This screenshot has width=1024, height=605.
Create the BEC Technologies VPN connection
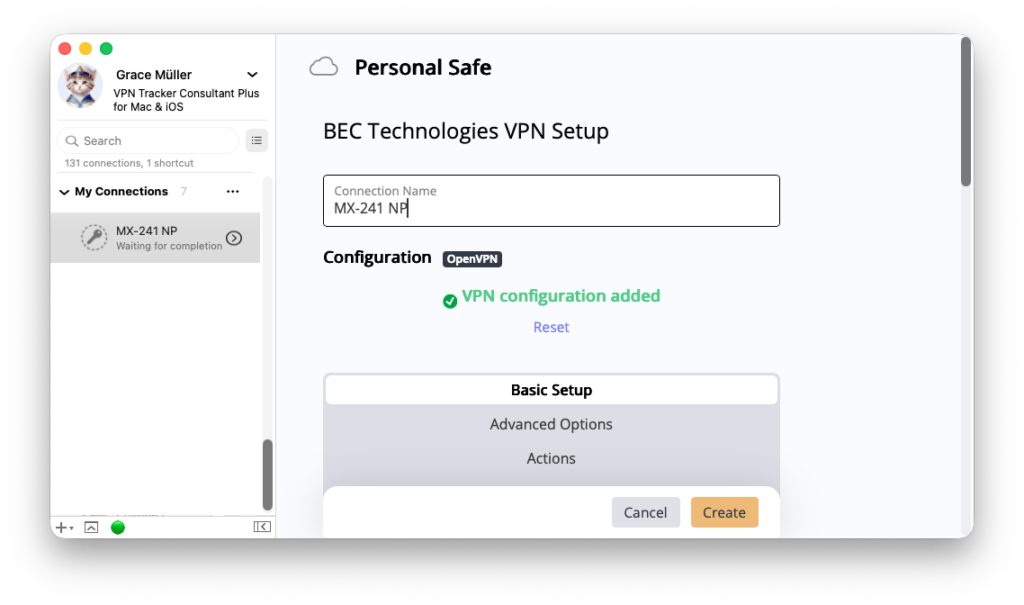coord(724,511)
